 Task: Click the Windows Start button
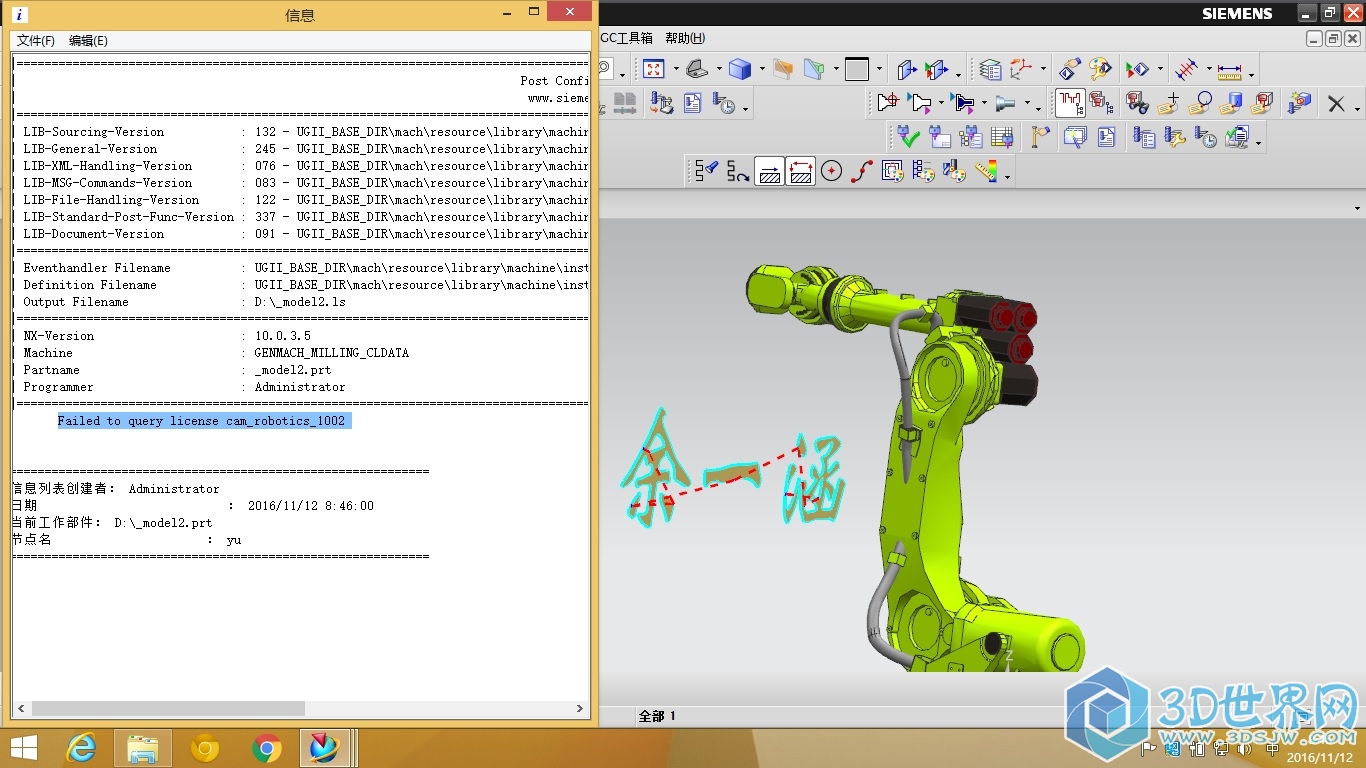pos(24,748)
